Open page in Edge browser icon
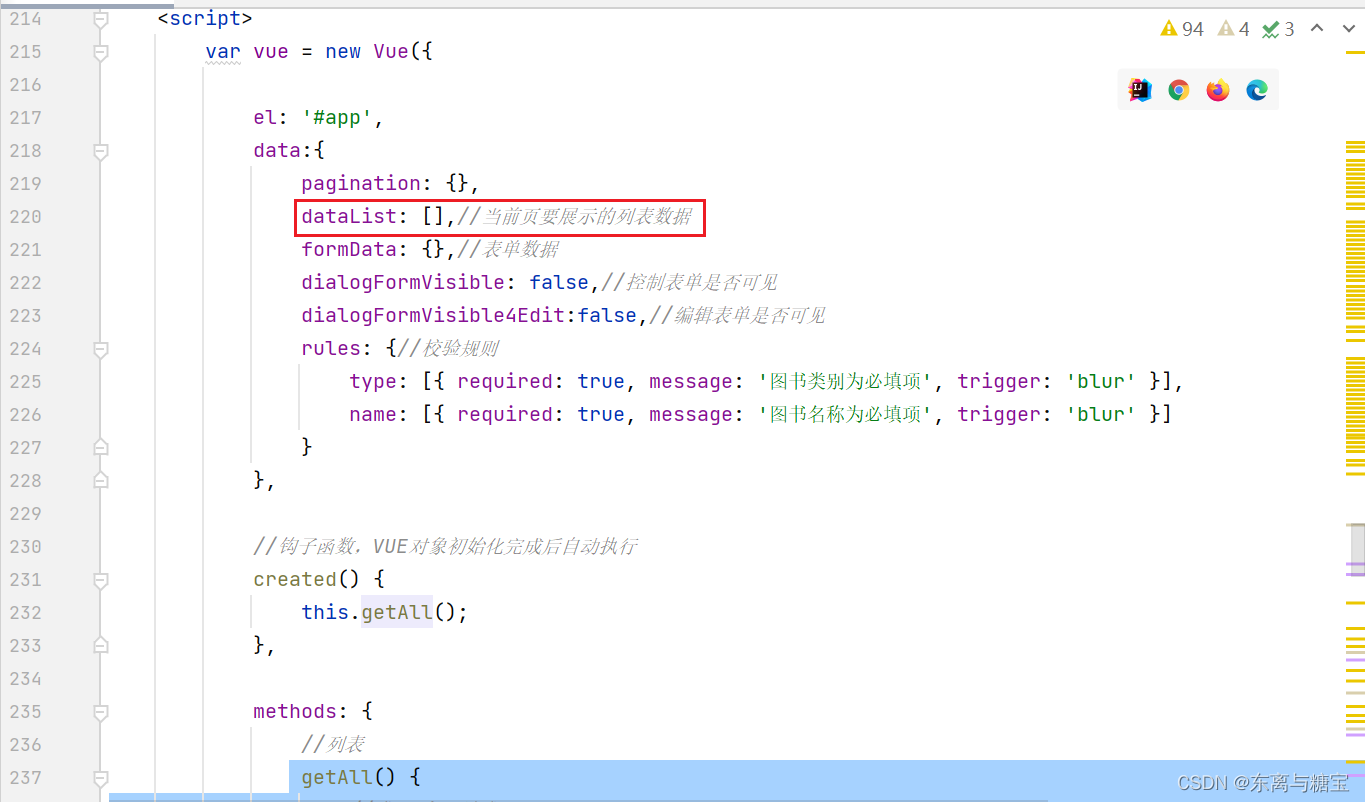The height and width of the screenshot is (802, 1365). 1257,90
